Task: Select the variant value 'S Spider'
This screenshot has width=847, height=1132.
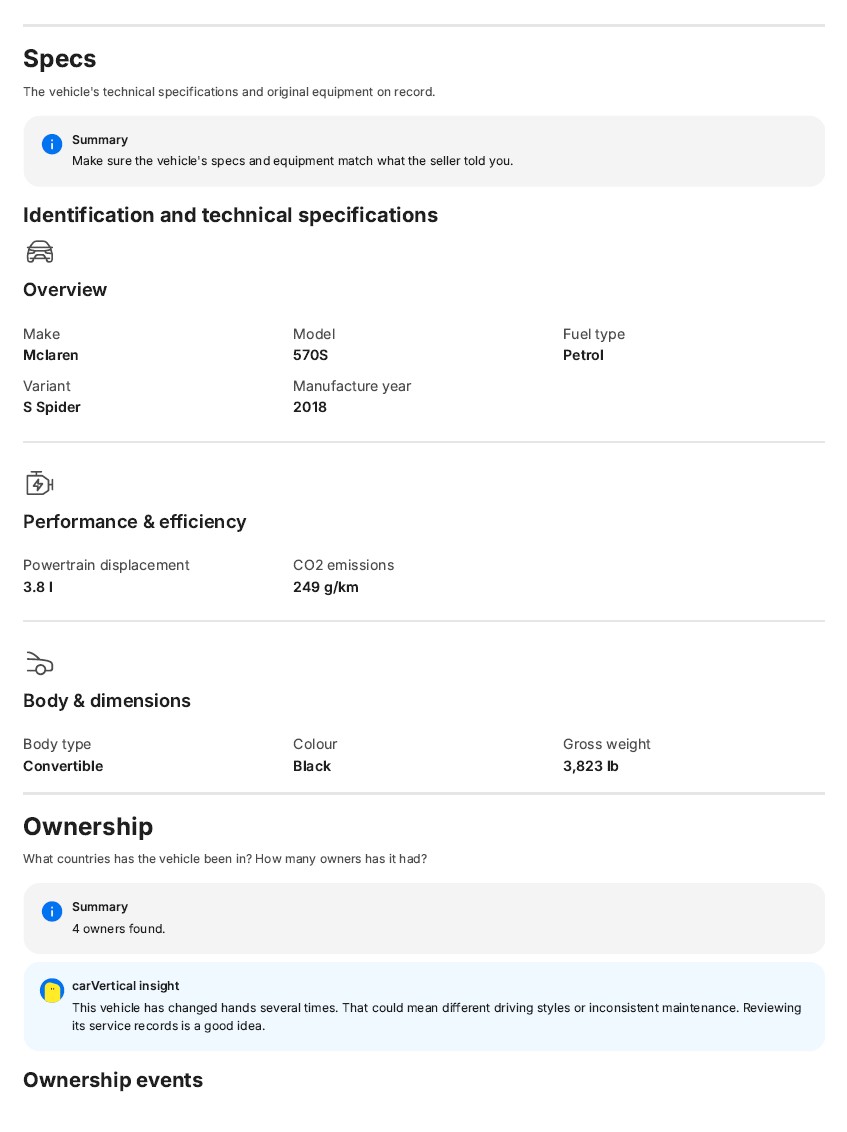Action: [52, 407]
